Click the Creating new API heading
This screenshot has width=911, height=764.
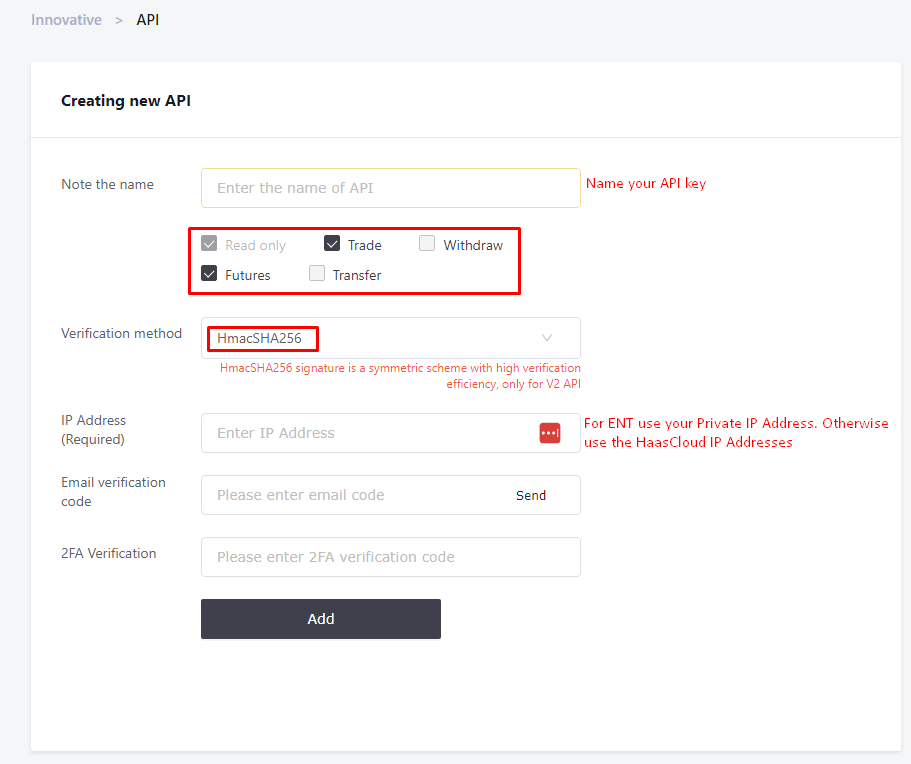click(125, 100)
